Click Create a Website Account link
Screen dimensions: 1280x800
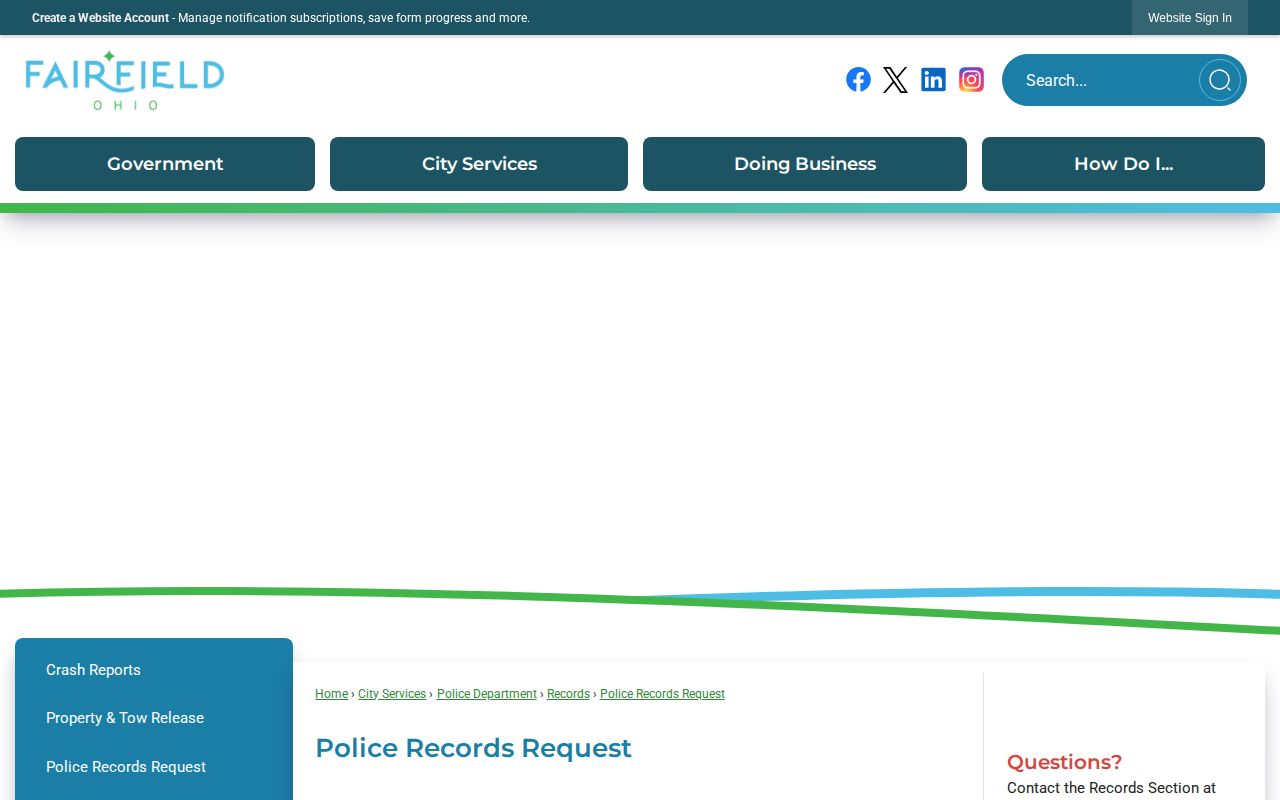click(100, 18)
